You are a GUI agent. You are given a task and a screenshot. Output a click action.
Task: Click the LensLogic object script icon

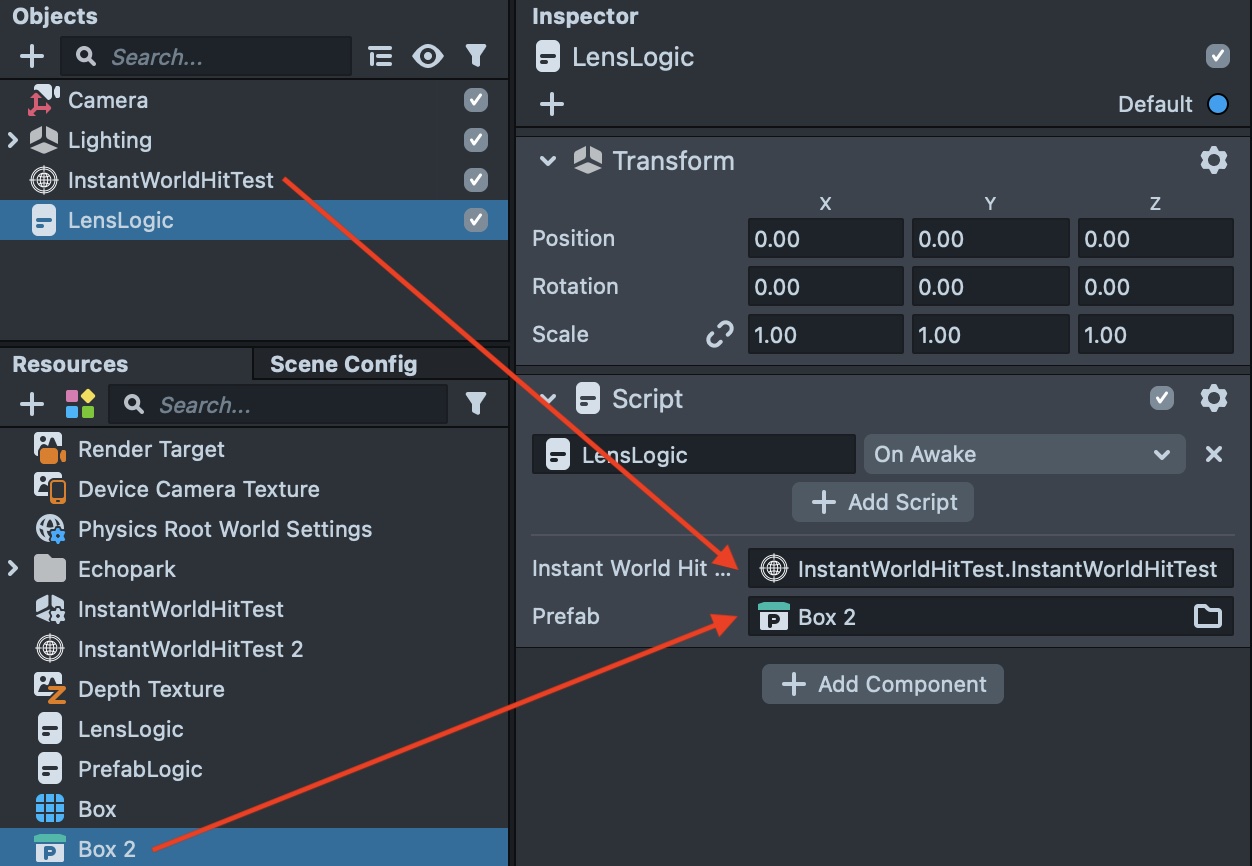43,220
